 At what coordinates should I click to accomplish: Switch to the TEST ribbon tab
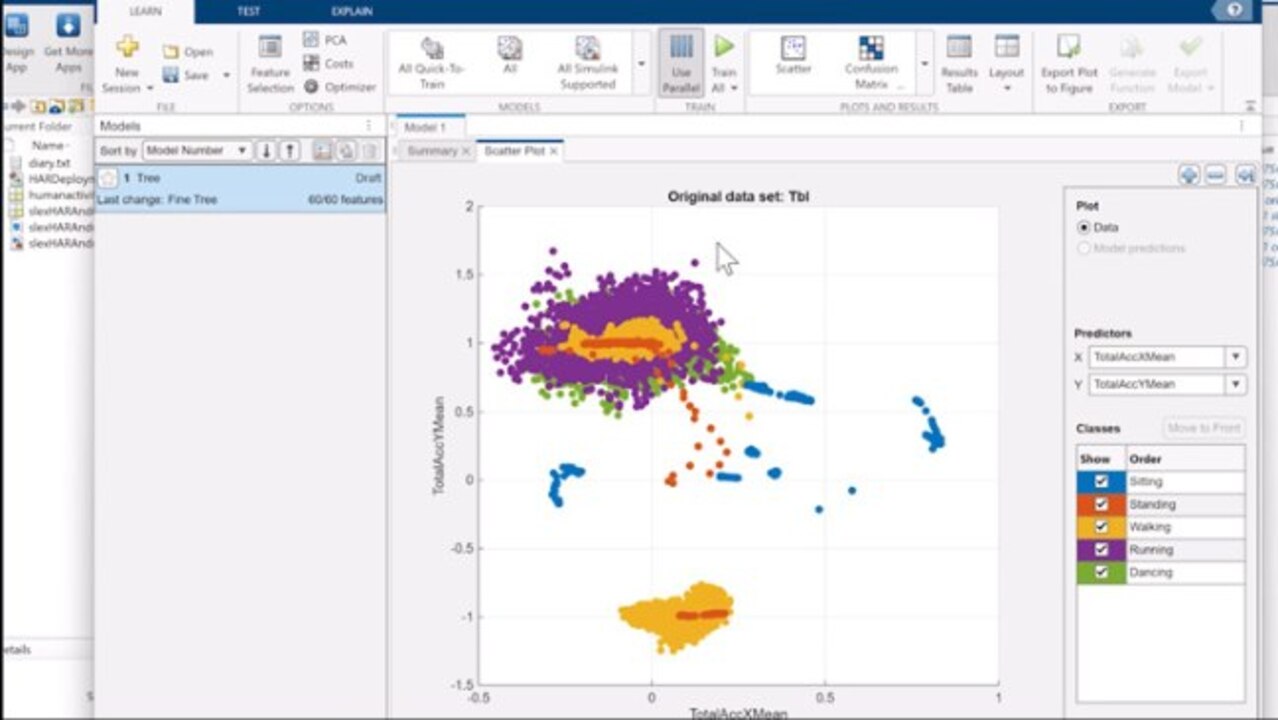point(248,11)
